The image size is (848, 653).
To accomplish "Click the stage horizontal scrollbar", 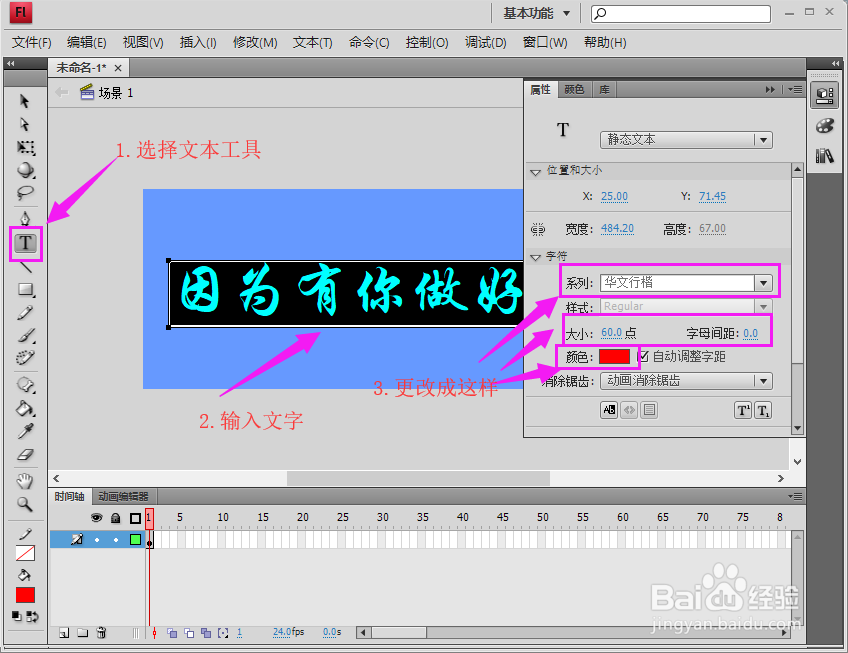I will 418,478.
